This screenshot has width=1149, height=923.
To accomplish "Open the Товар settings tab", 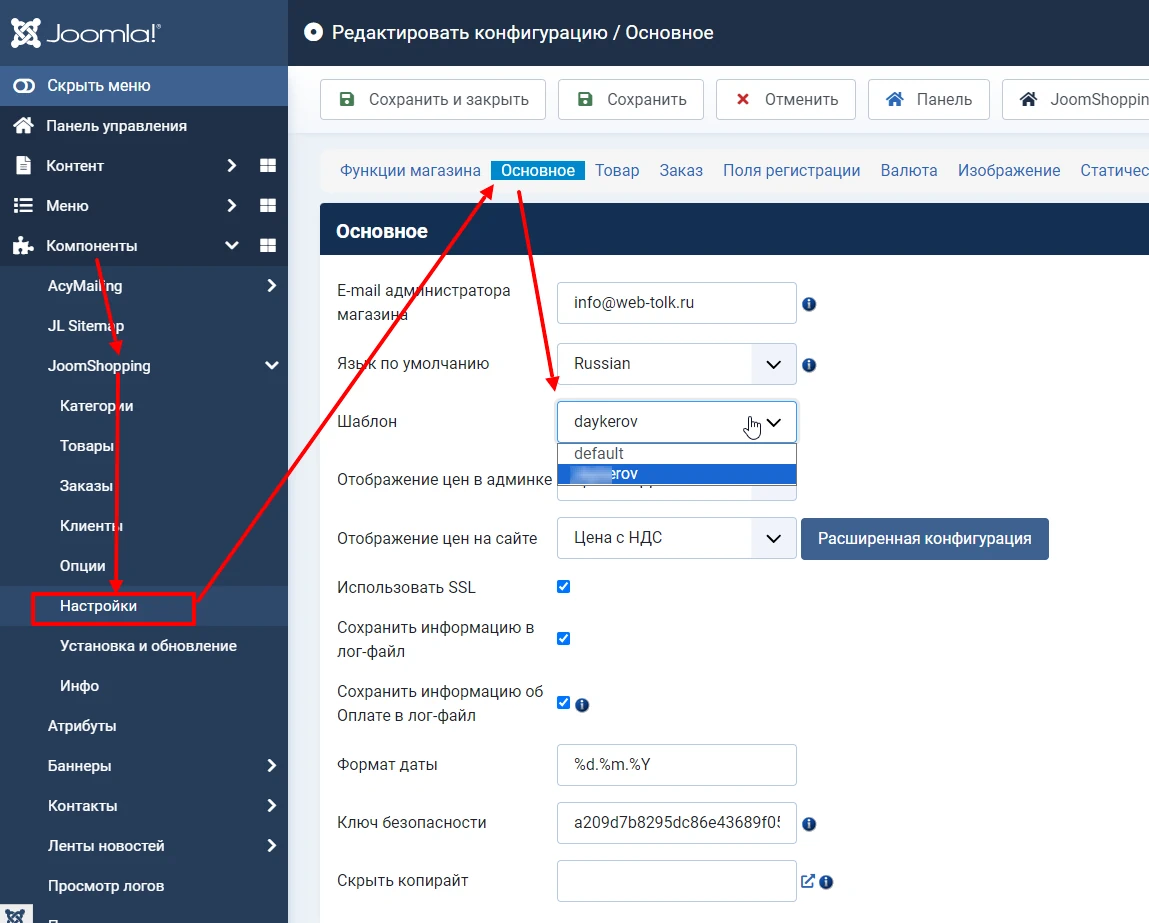I will click(x=617, y=170).
